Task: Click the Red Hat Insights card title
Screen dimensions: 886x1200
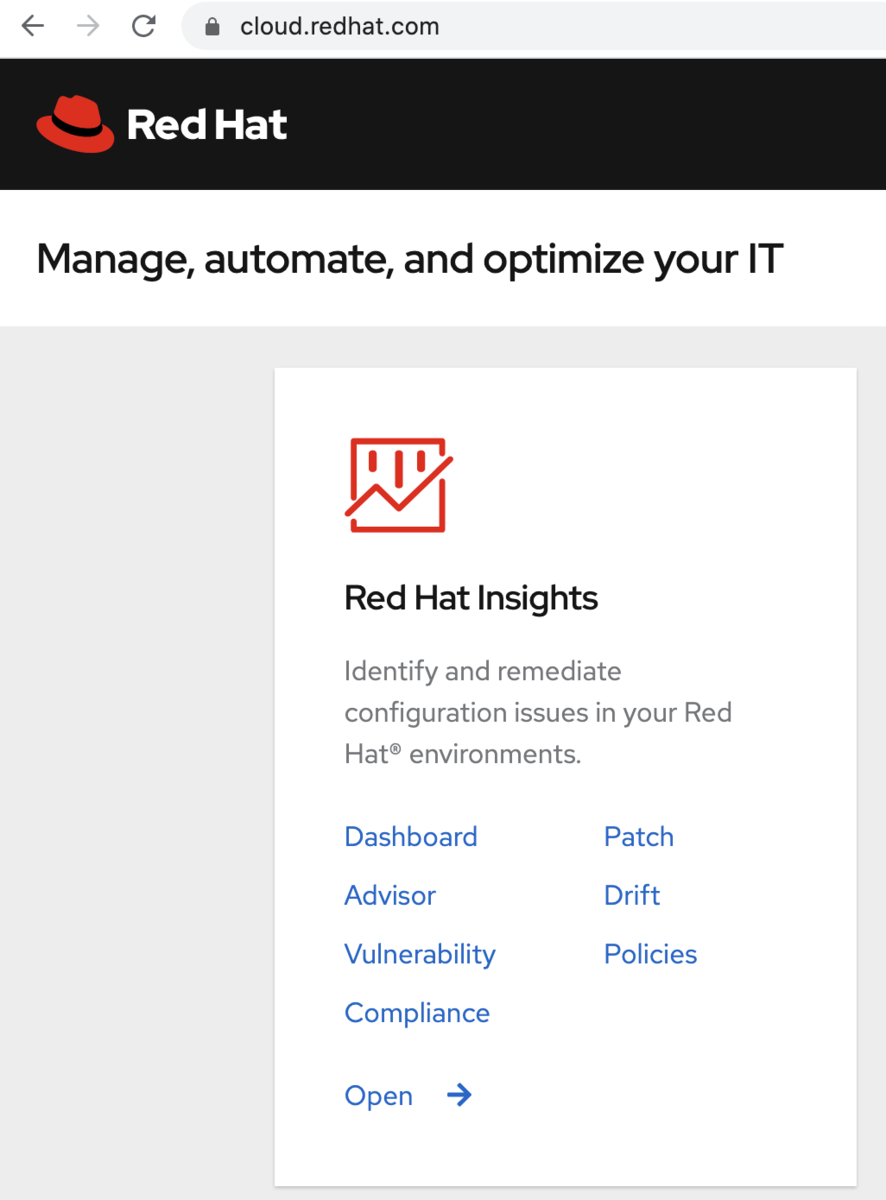Action: 471,598
